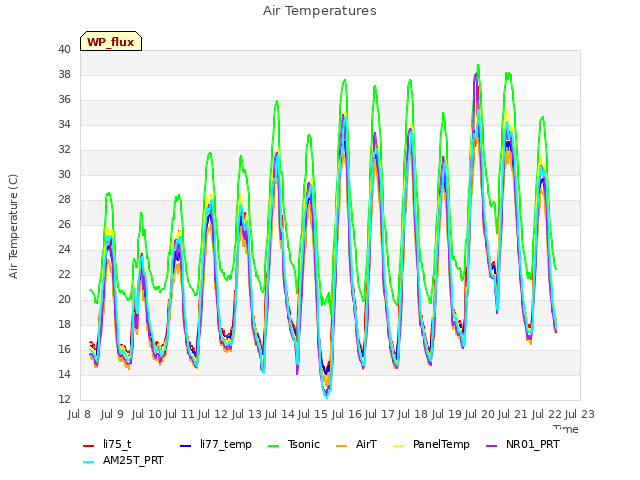Click the 20 y-axis tick label
Screen dimensions: 640x480
[x=64, y=299]
